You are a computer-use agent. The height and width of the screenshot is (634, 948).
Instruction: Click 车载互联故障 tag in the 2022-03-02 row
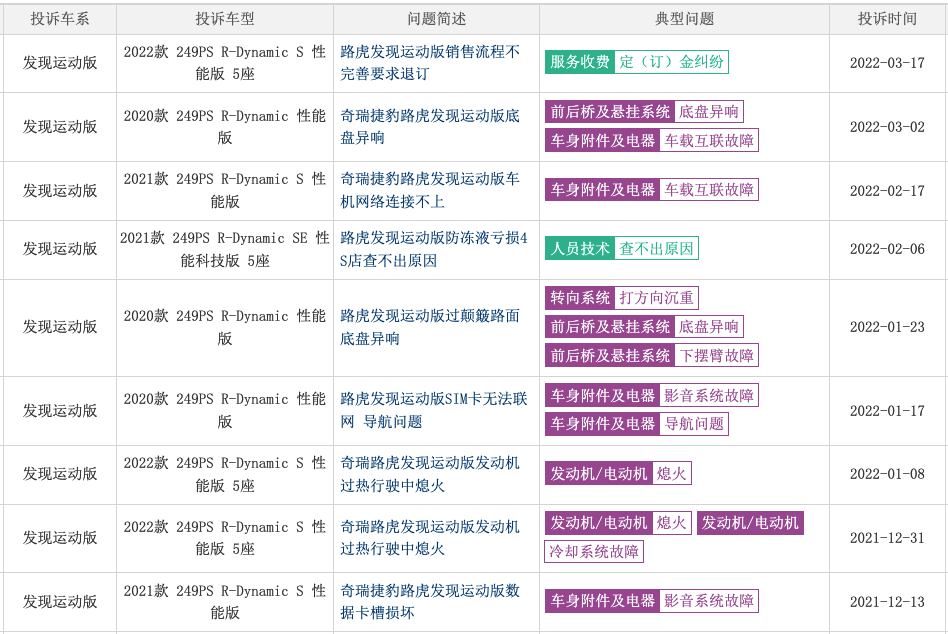pos(709,141)
